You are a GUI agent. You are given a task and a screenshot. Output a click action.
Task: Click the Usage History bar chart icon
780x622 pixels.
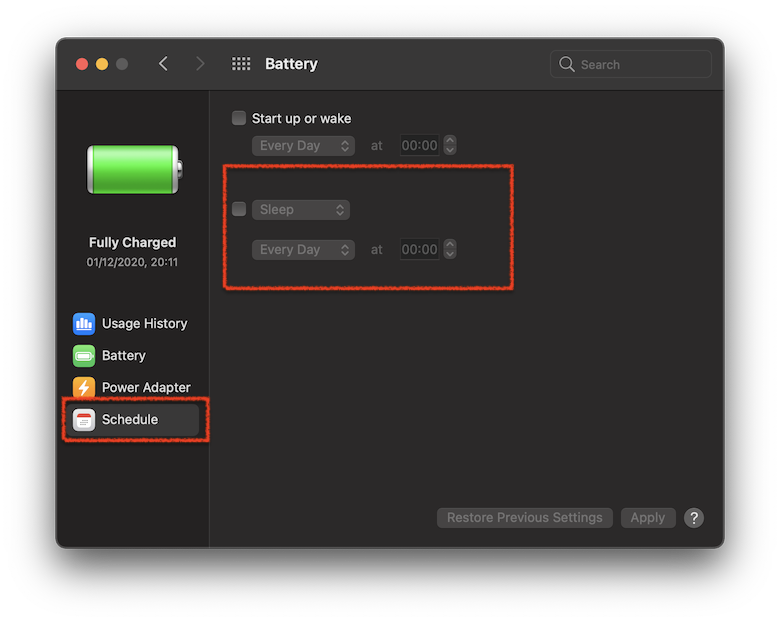tap(84, 324)
